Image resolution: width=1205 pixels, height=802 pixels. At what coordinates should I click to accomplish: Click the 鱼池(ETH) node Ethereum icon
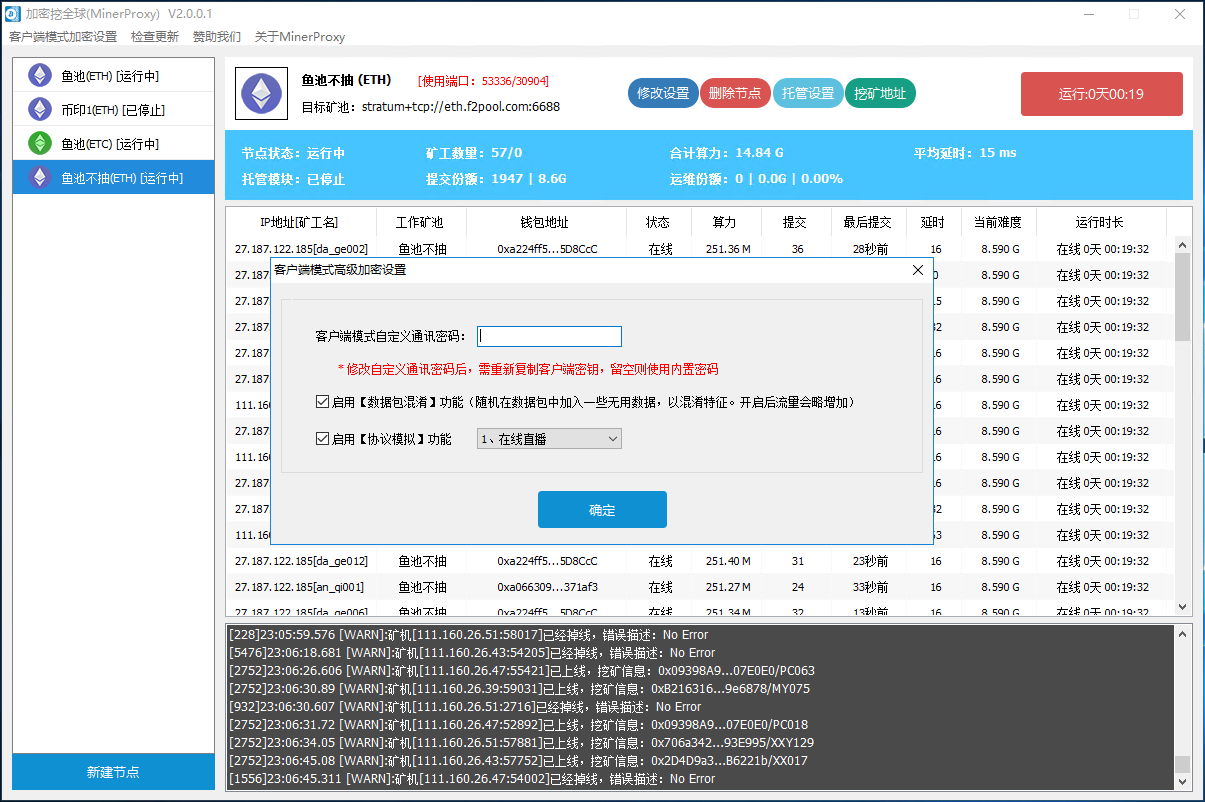[40, 76]
